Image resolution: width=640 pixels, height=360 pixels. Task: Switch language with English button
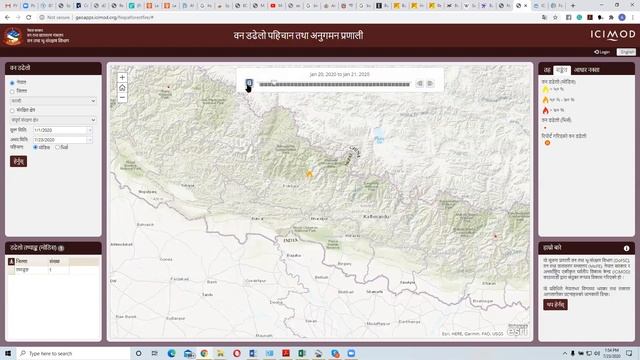[626, 52]
